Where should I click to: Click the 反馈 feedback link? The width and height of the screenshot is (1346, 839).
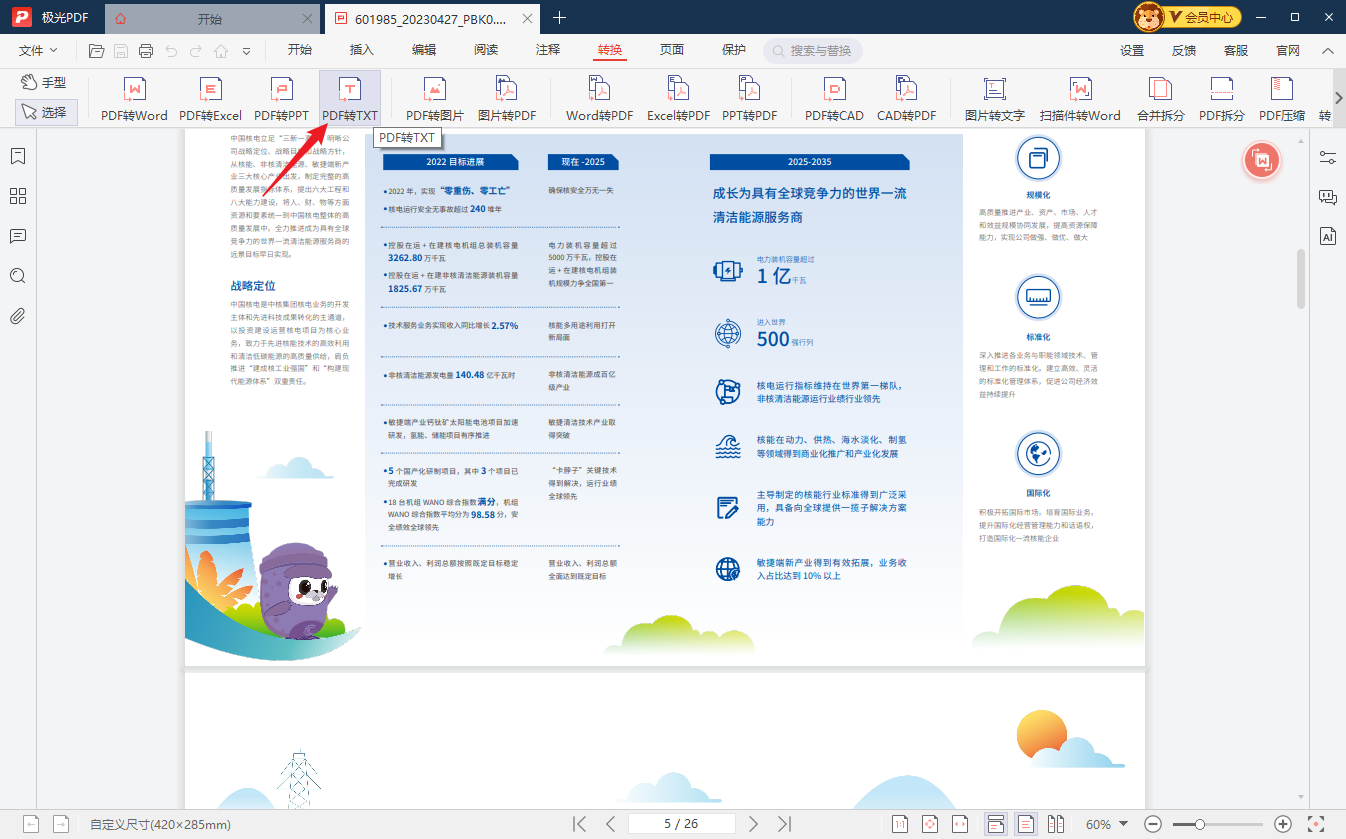tap(1183, 49)
